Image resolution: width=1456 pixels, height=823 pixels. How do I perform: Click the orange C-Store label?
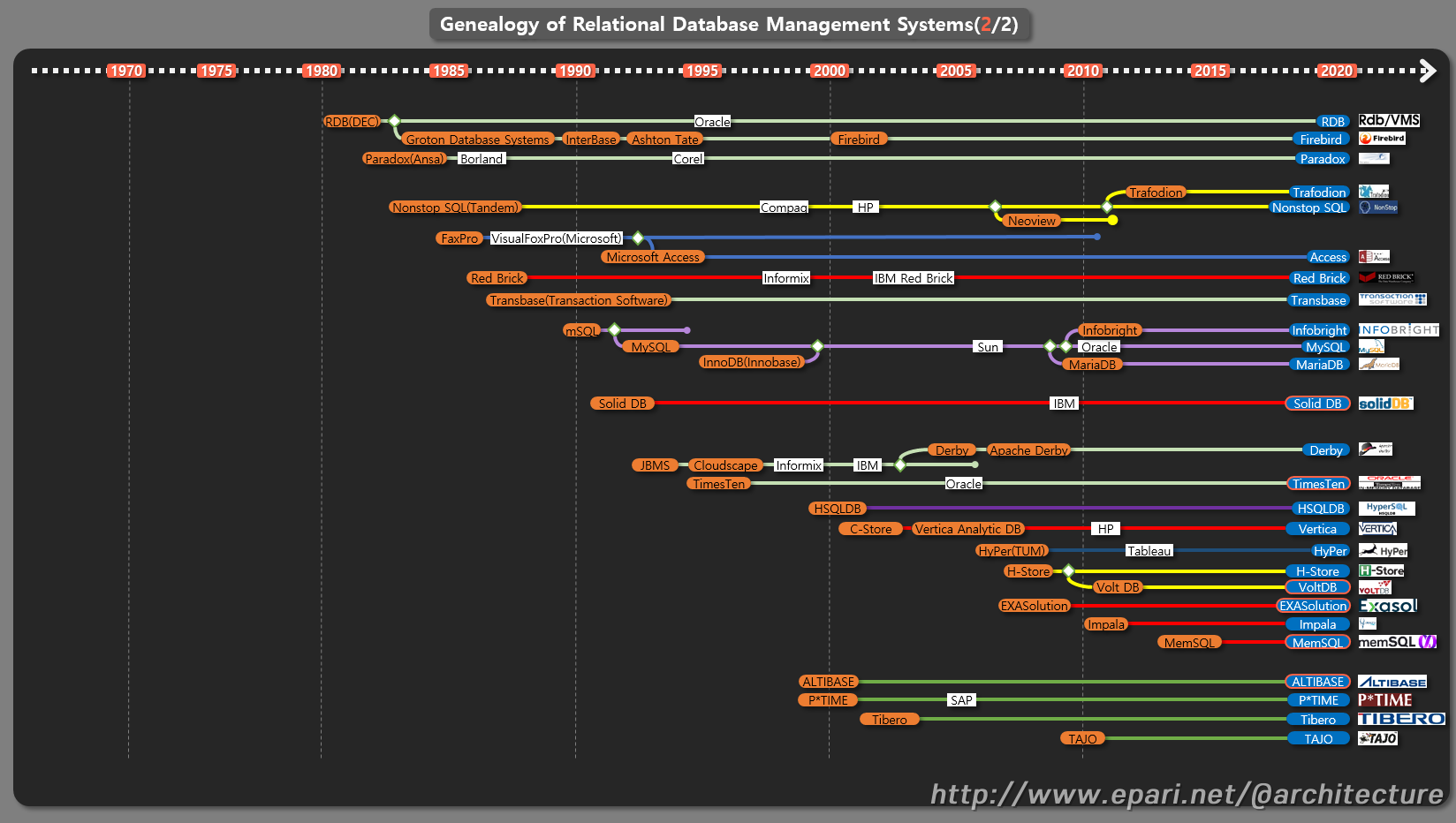(871, 529)
